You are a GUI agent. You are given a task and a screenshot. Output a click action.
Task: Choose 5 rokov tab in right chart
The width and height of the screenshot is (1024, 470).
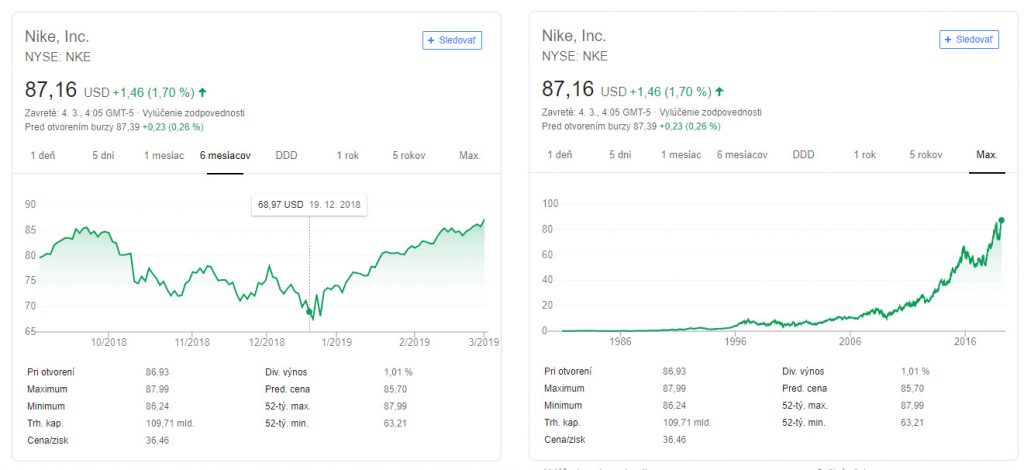point(926,156)
